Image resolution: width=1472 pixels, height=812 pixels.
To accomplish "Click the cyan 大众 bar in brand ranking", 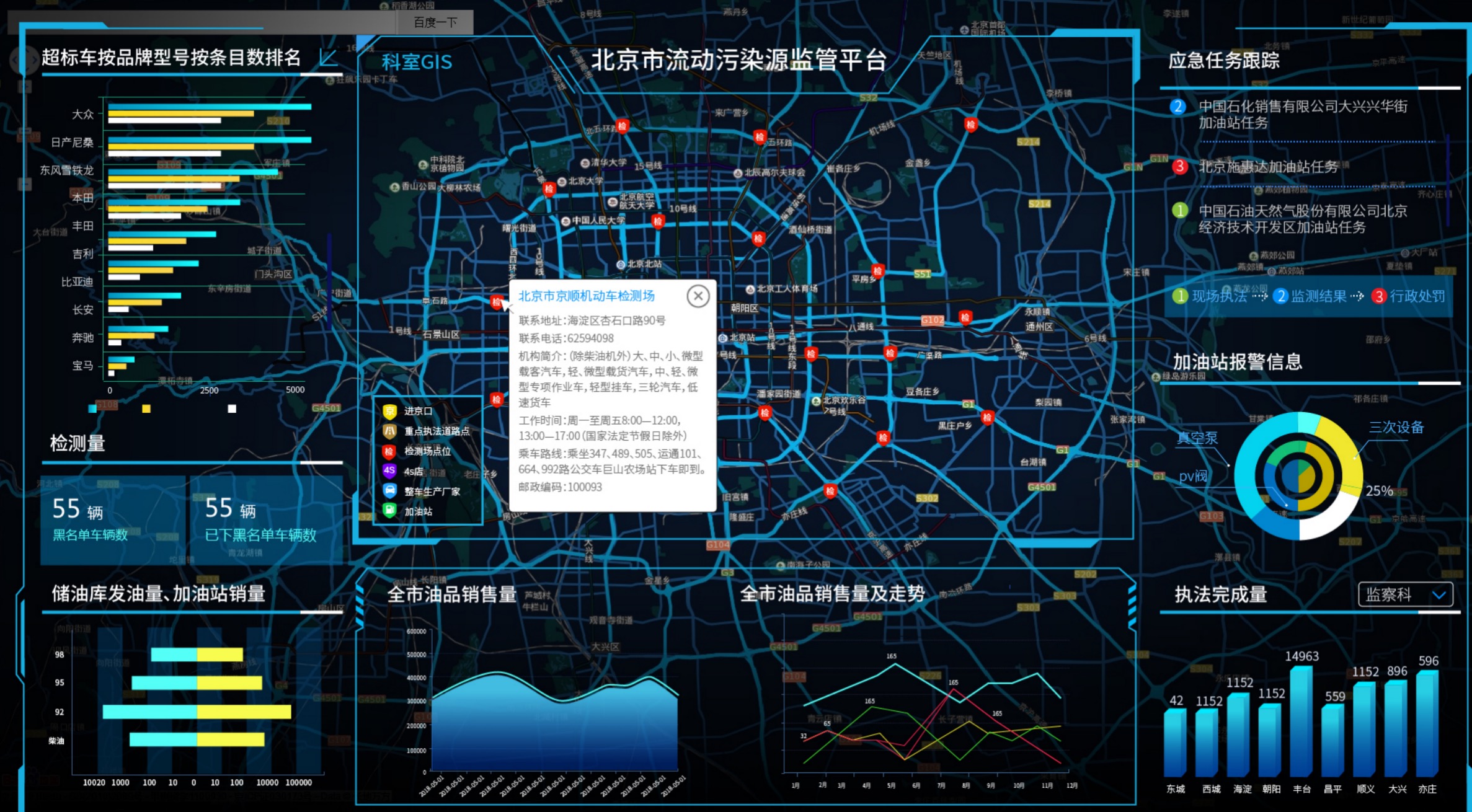I will pos(210,107).
